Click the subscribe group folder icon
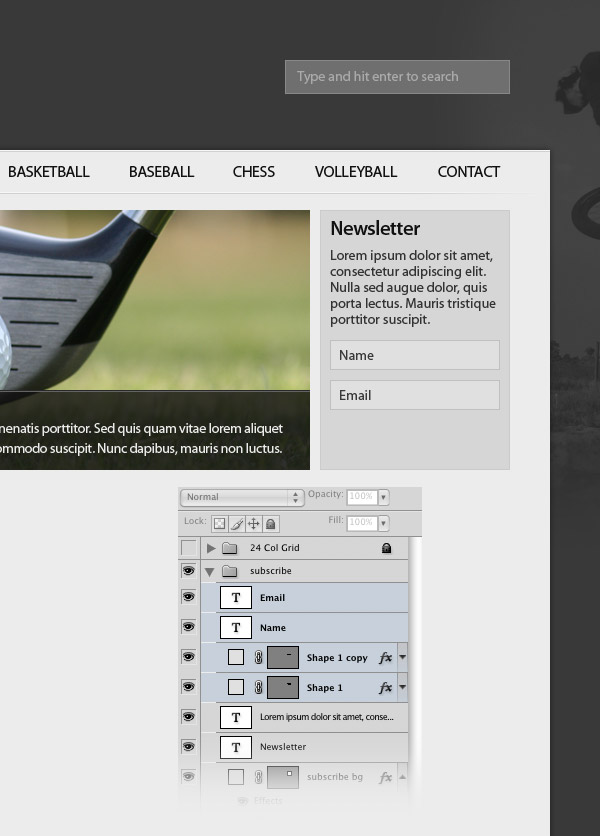This screenshot has height=836, width=600. coord(229,571)
